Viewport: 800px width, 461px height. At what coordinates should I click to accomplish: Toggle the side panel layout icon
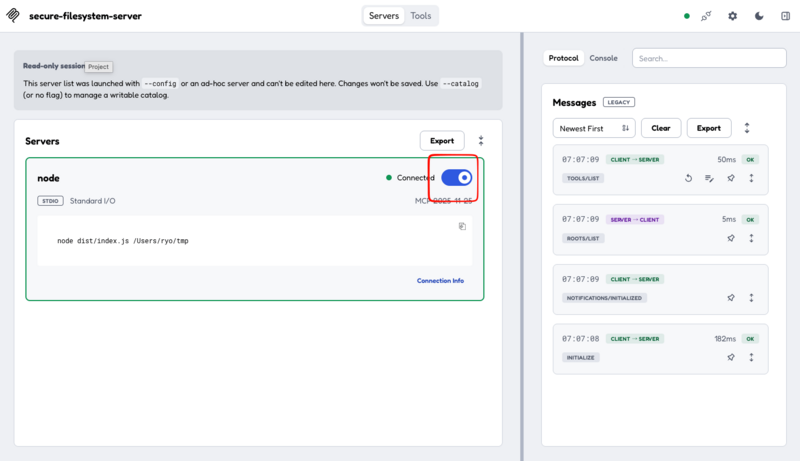pos(786,16)
